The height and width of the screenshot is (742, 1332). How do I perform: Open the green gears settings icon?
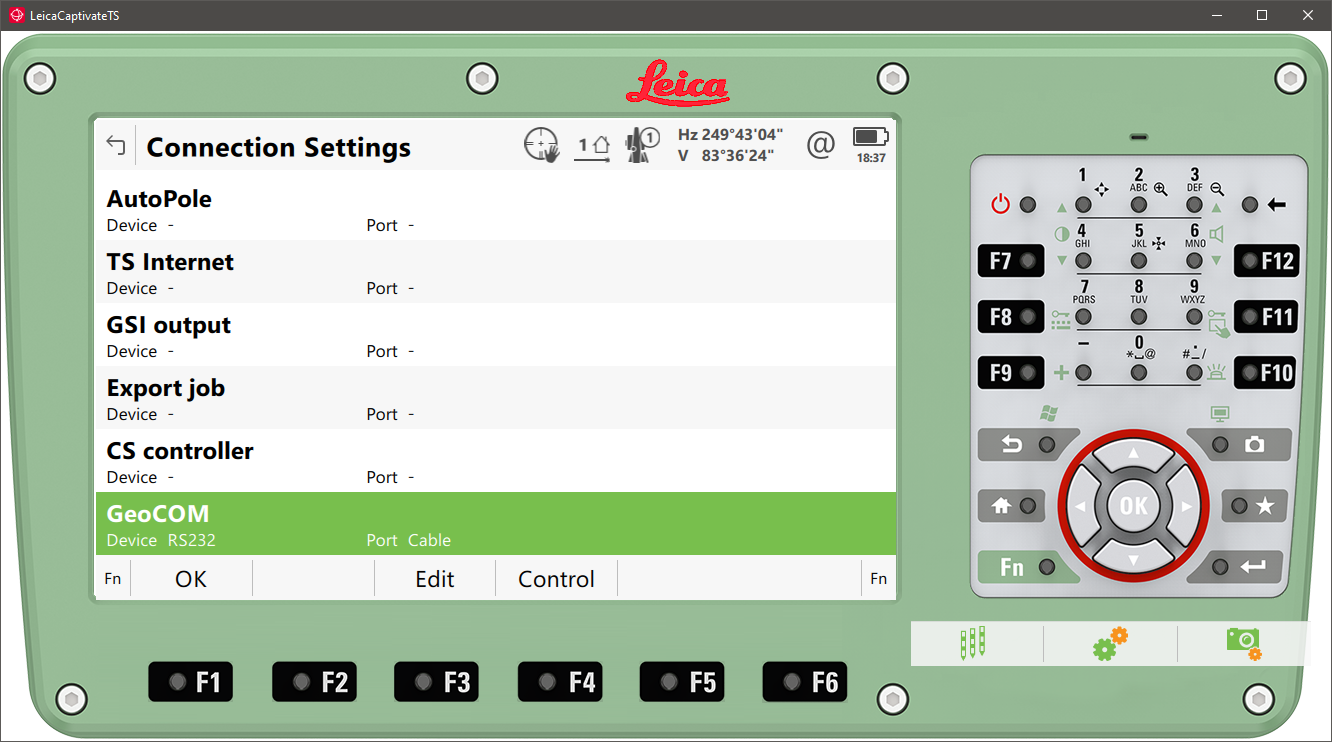pyautogui.click(x=1110, y=643)
